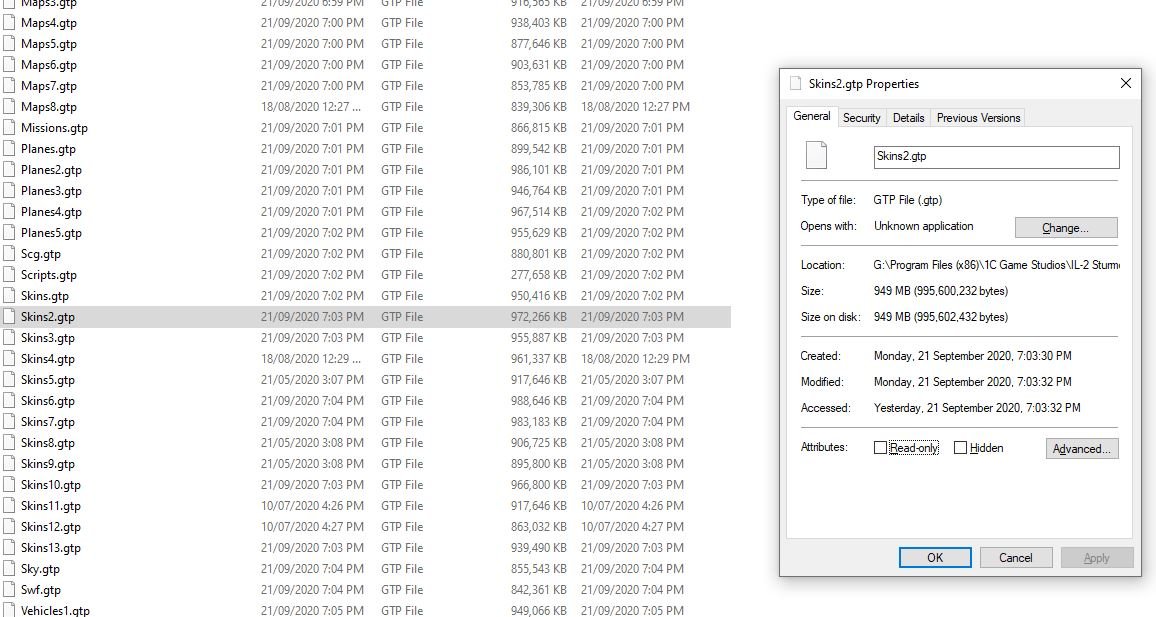This screenshot has height=617, width=1156.
Task: Click the file icon beside Skins9.gtp
Action: (x=9, y=464)
